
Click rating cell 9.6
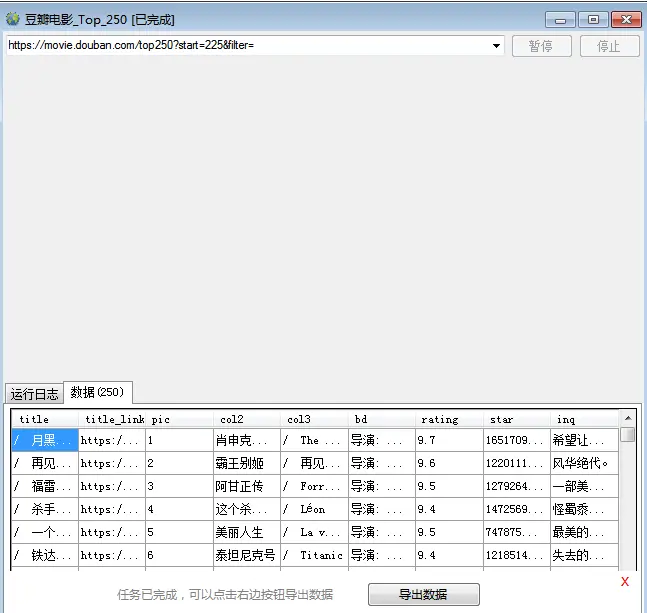click(449, 463)
